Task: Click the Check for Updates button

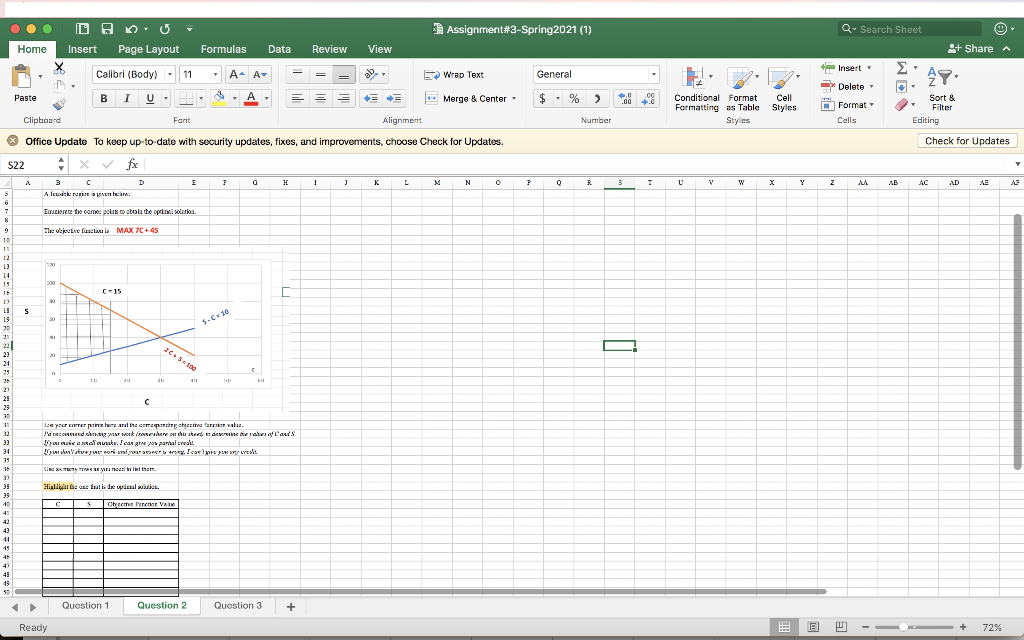Action: (966, 141)
